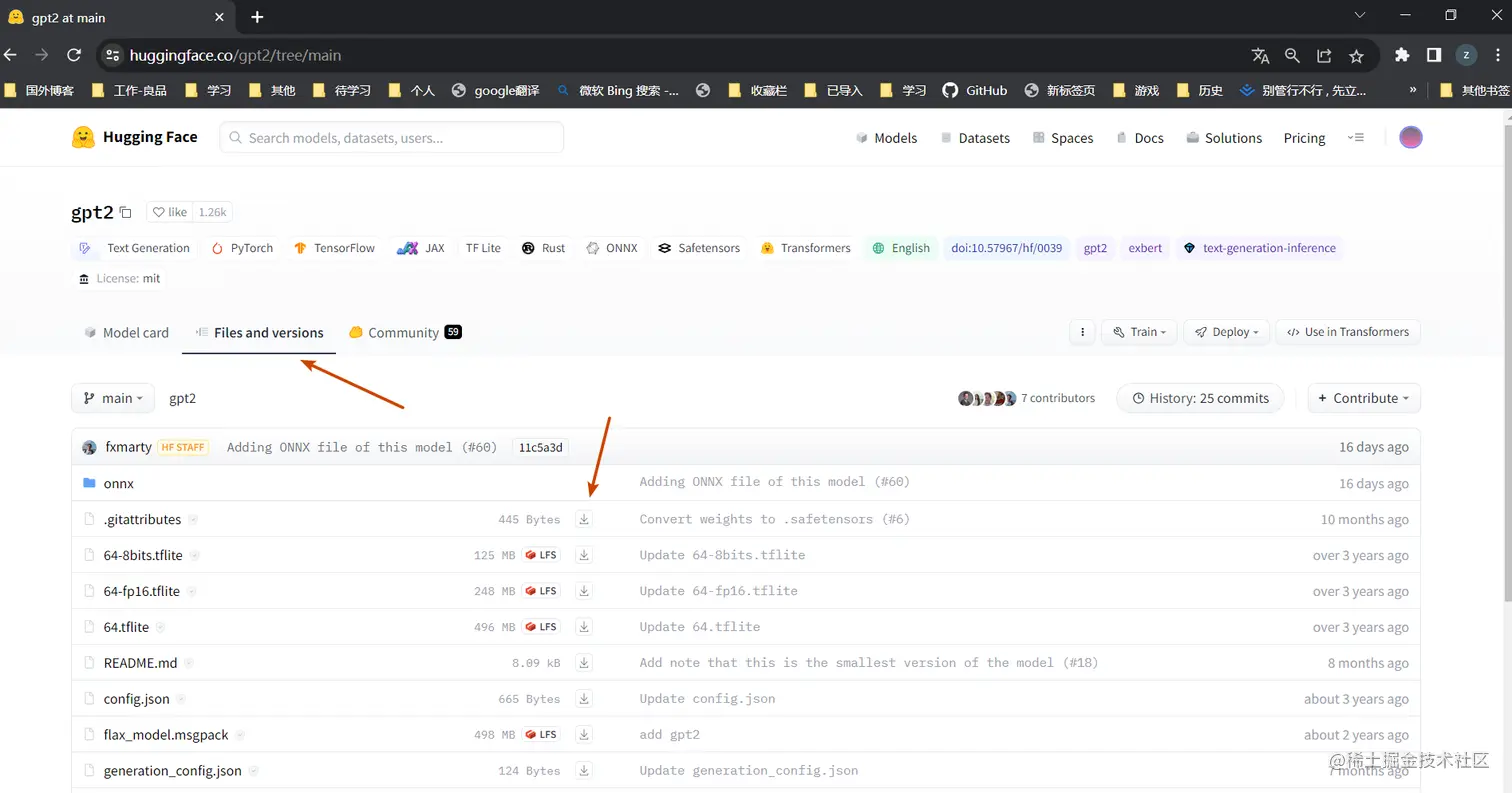View History: 25 commits
The image size is (1512, 793).
(1200, 398)
